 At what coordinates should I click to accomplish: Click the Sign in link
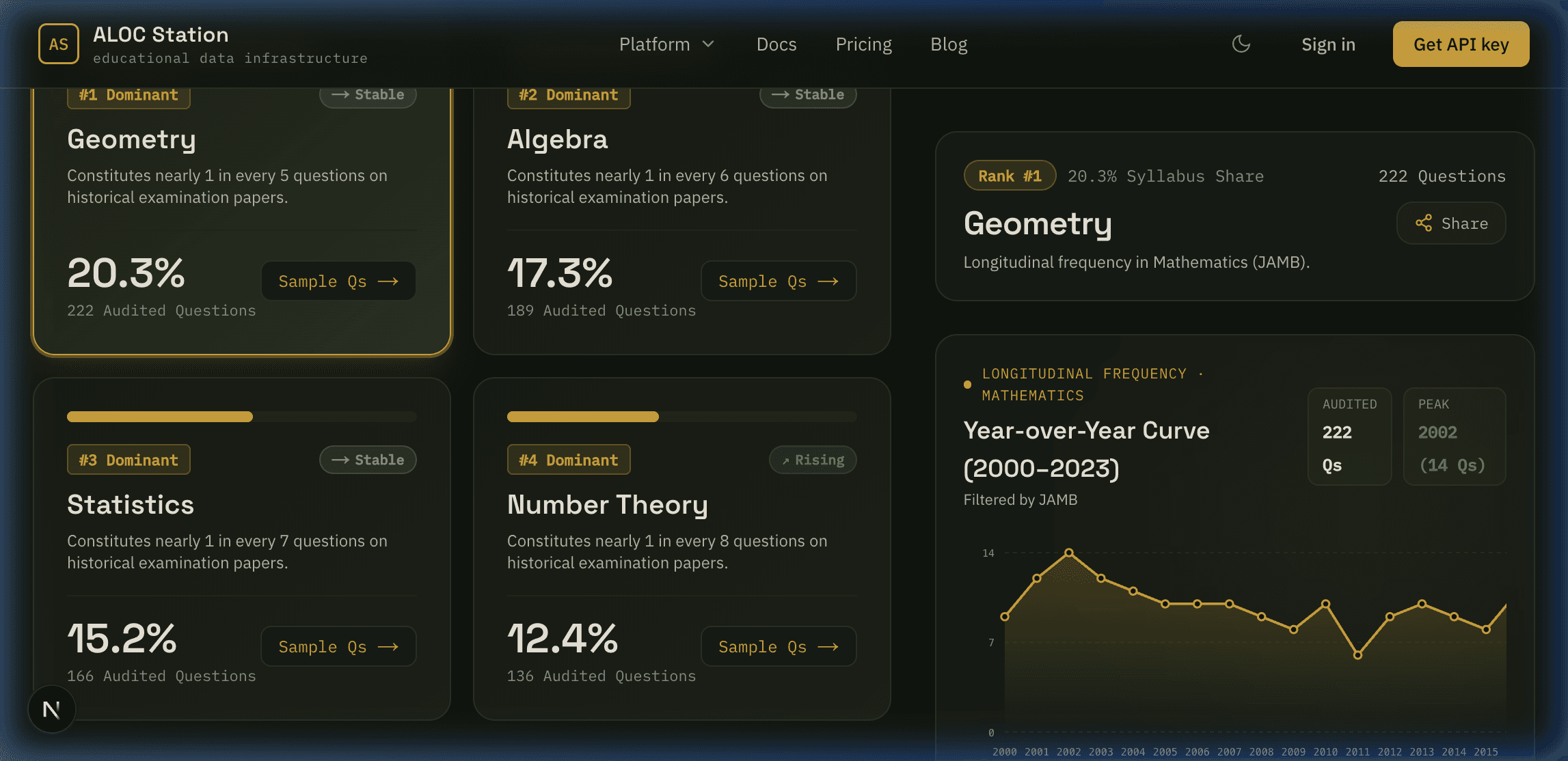pyautogui.click(x=1328, y=44)
